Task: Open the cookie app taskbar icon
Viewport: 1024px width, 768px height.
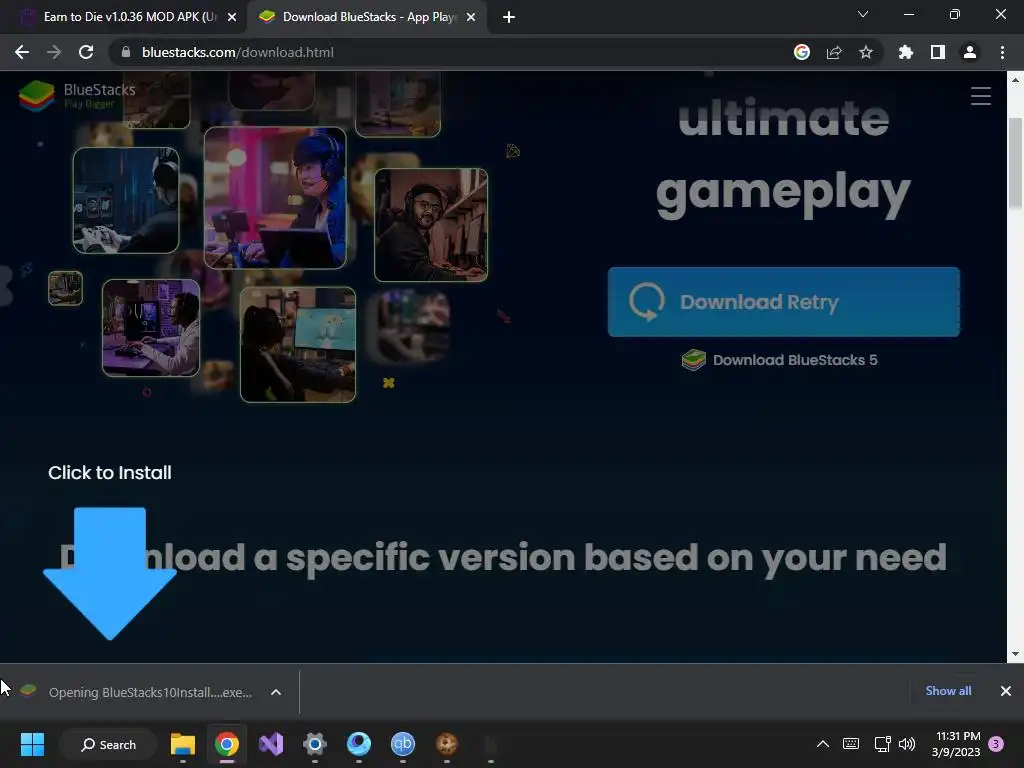Action: point(447,744)
